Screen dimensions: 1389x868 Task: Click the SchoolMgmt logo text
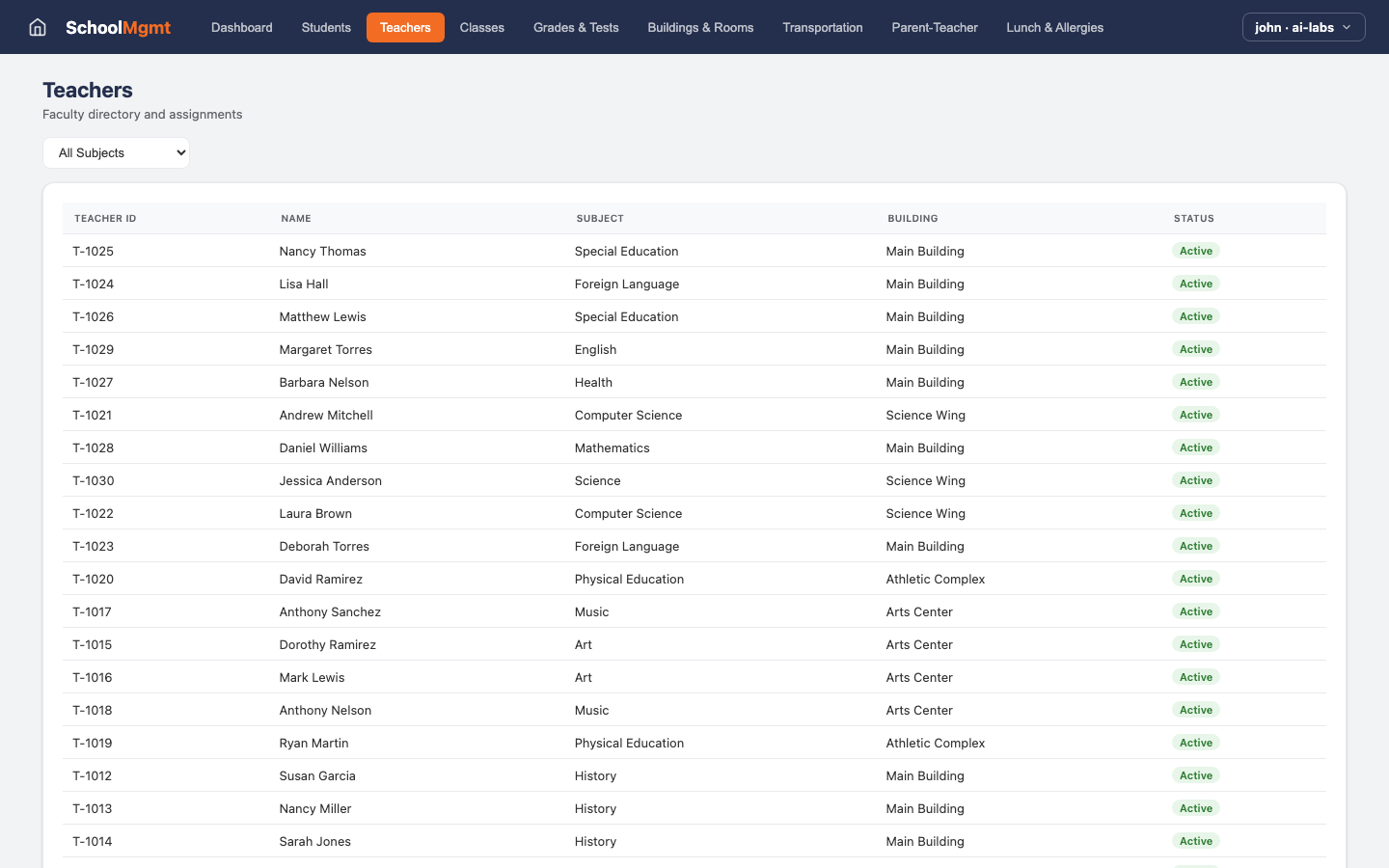pyautogui.click(x=118, y=27)
